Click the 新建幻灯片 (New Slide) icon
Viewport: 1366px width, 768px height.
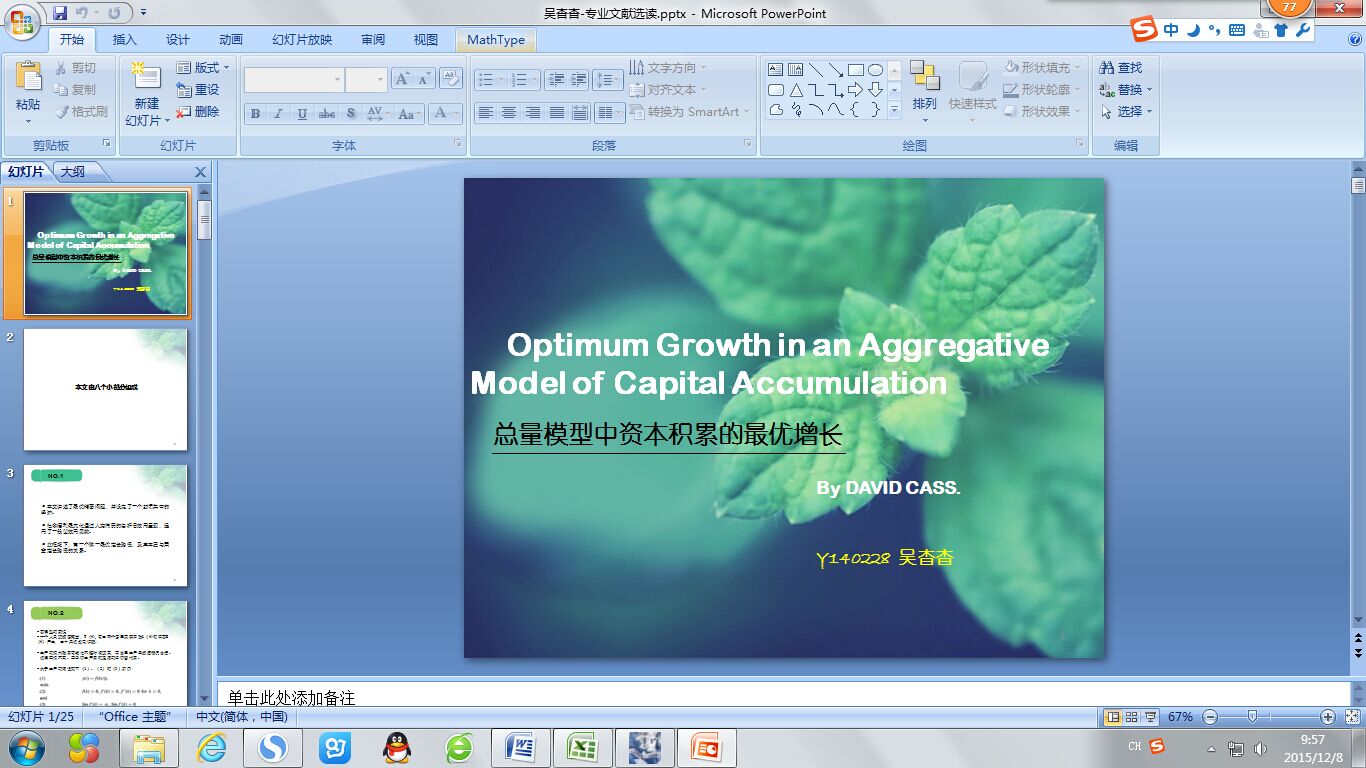pos(145,78)
